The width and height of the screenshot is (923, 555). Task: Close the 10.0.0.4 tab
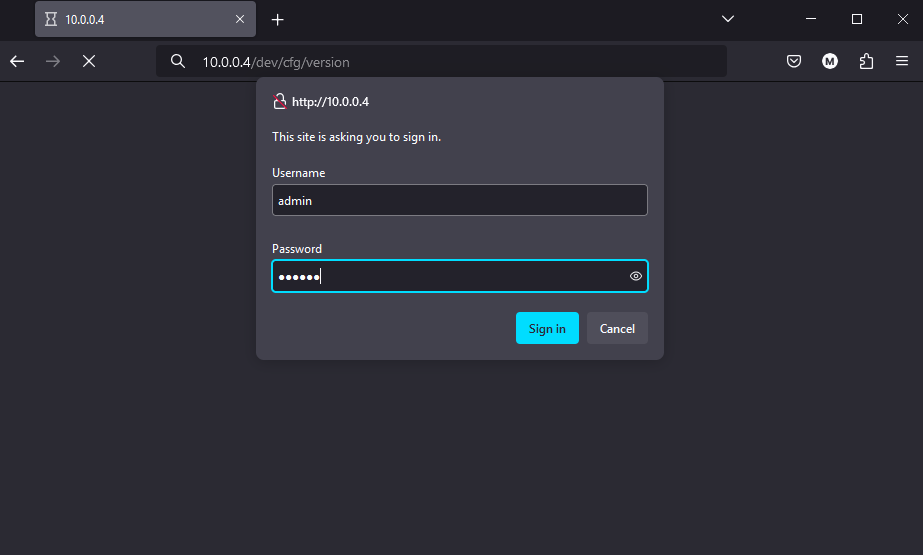[240, 19]
